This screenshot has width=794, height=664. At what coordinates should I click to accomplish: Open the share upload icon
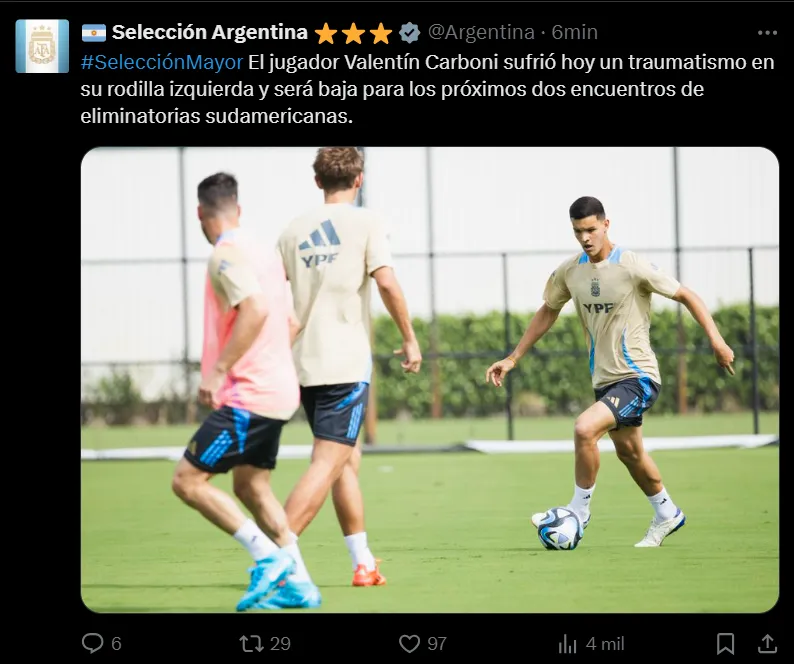(767, 644)
